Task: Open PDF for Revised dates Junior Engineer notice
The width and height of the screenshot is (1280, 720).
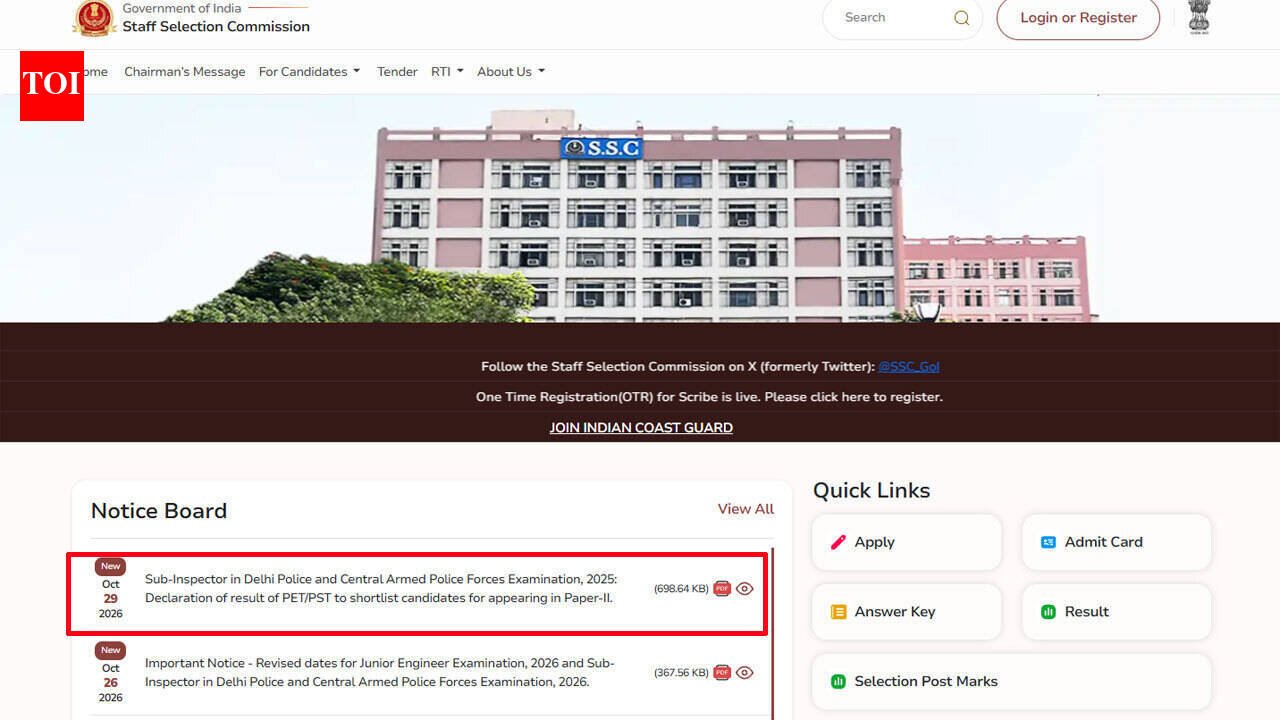Action: coord(722,673)
